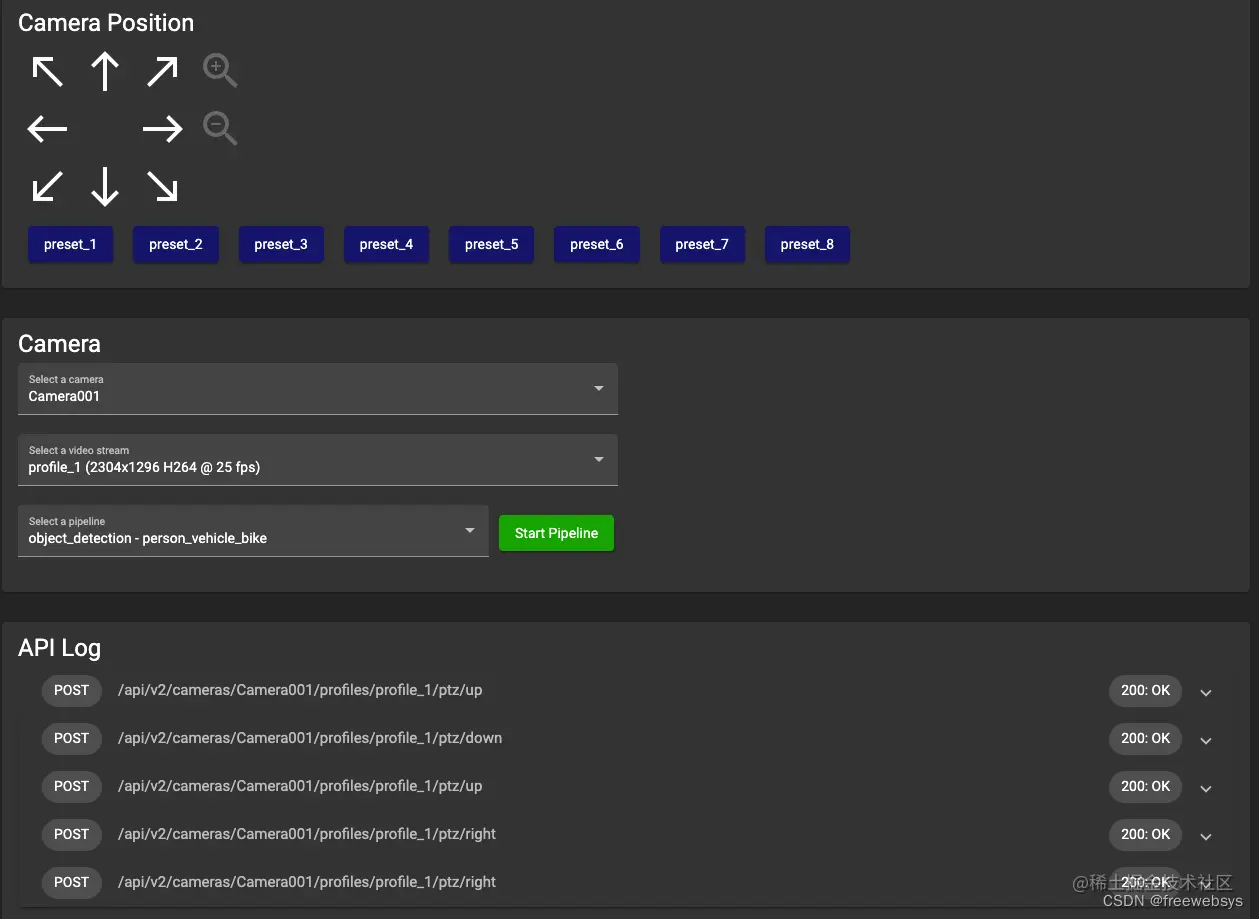Open the Select a video stream dropdown
This screenshot has width=1259, height=919.
318,460
